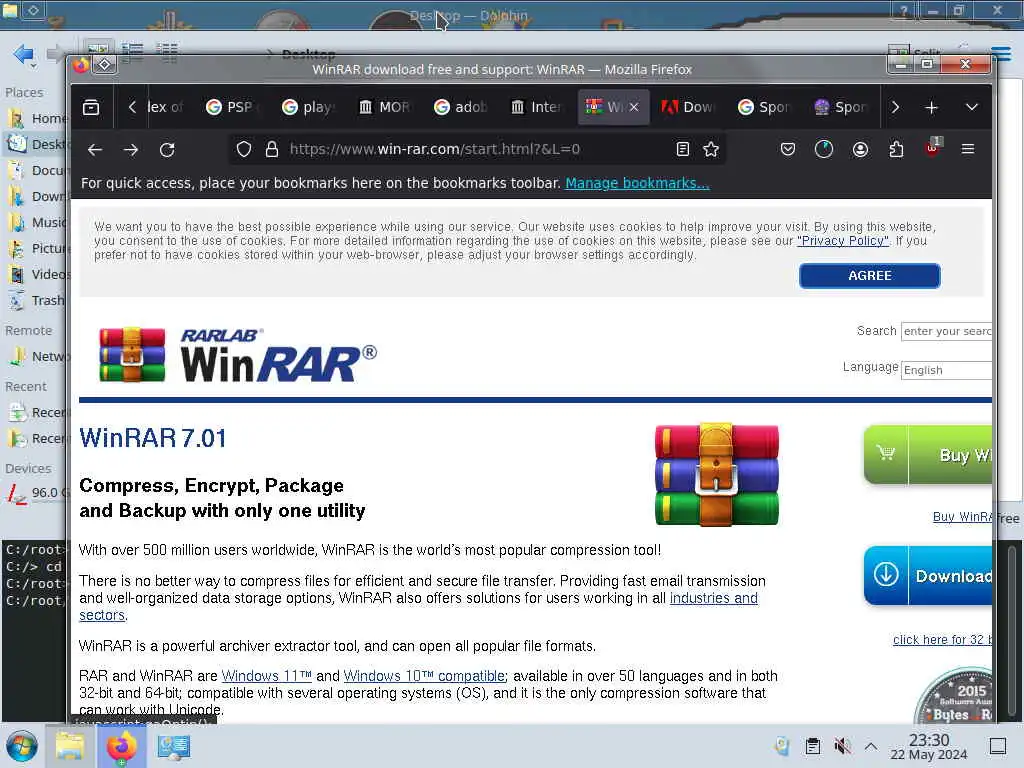Screen dimensions: 1024x768
Task: Open the Extensions puzzle icon
Action: 897,150
